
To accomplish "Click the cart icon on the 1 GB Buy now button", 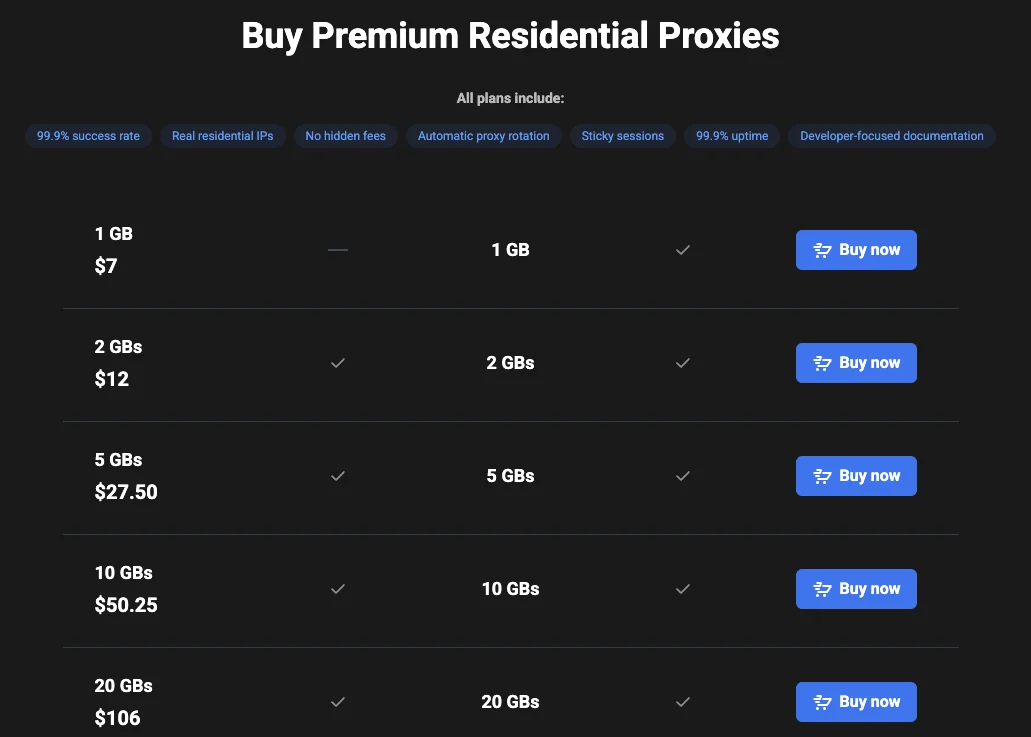I will pyautogui.click(x=823, y=250).
